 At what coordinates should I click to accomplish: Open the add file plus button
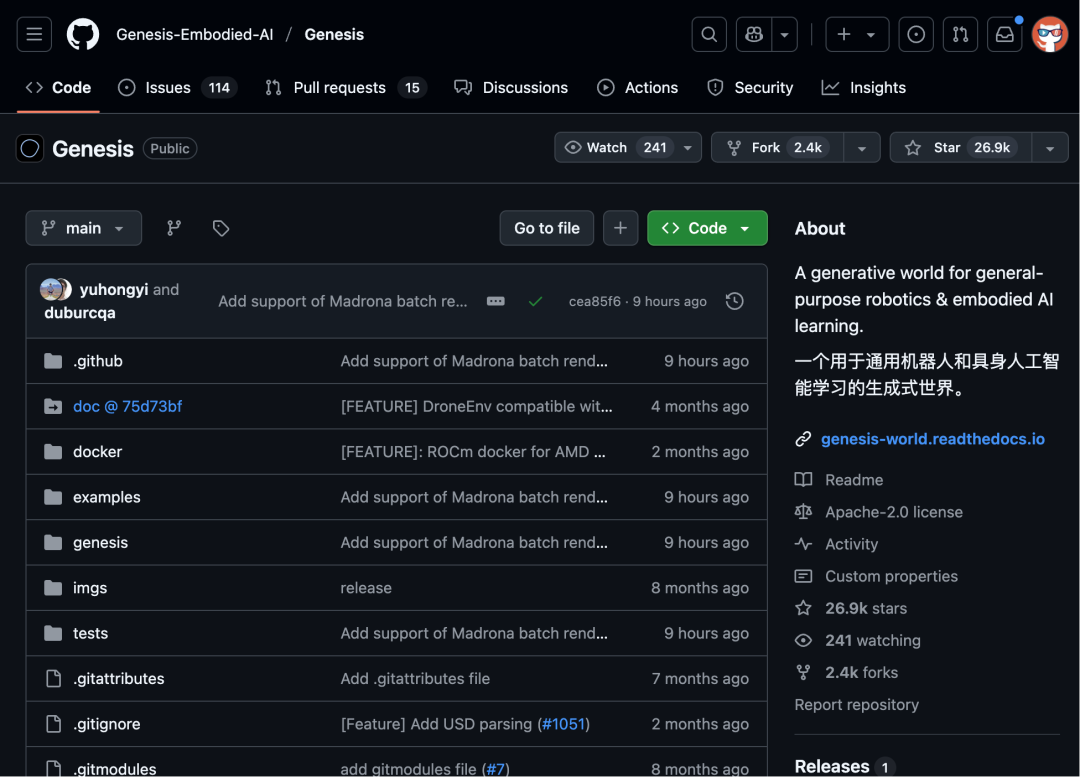[x=621, y=228]
